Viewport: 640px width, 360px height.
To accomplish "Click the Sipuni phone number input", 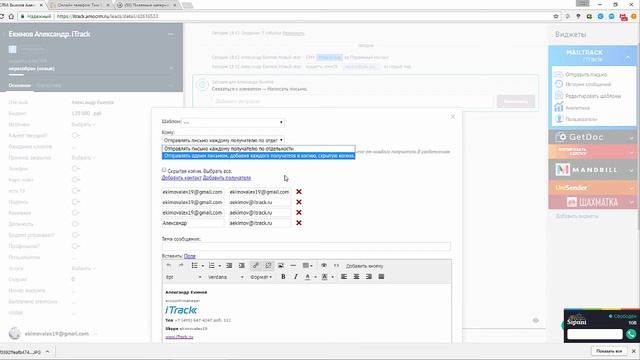I will tap(595, 334).
